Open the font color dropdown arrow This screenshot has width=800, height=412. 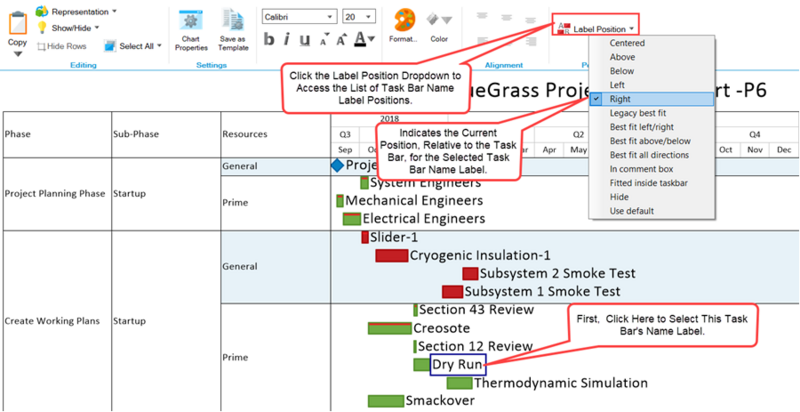coord(371,39)
